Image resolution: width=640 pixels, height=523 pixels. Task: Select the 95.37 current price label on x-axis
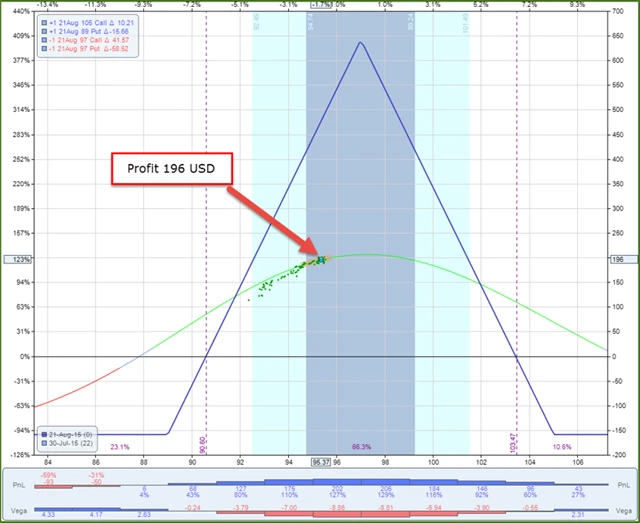point(321,462)
